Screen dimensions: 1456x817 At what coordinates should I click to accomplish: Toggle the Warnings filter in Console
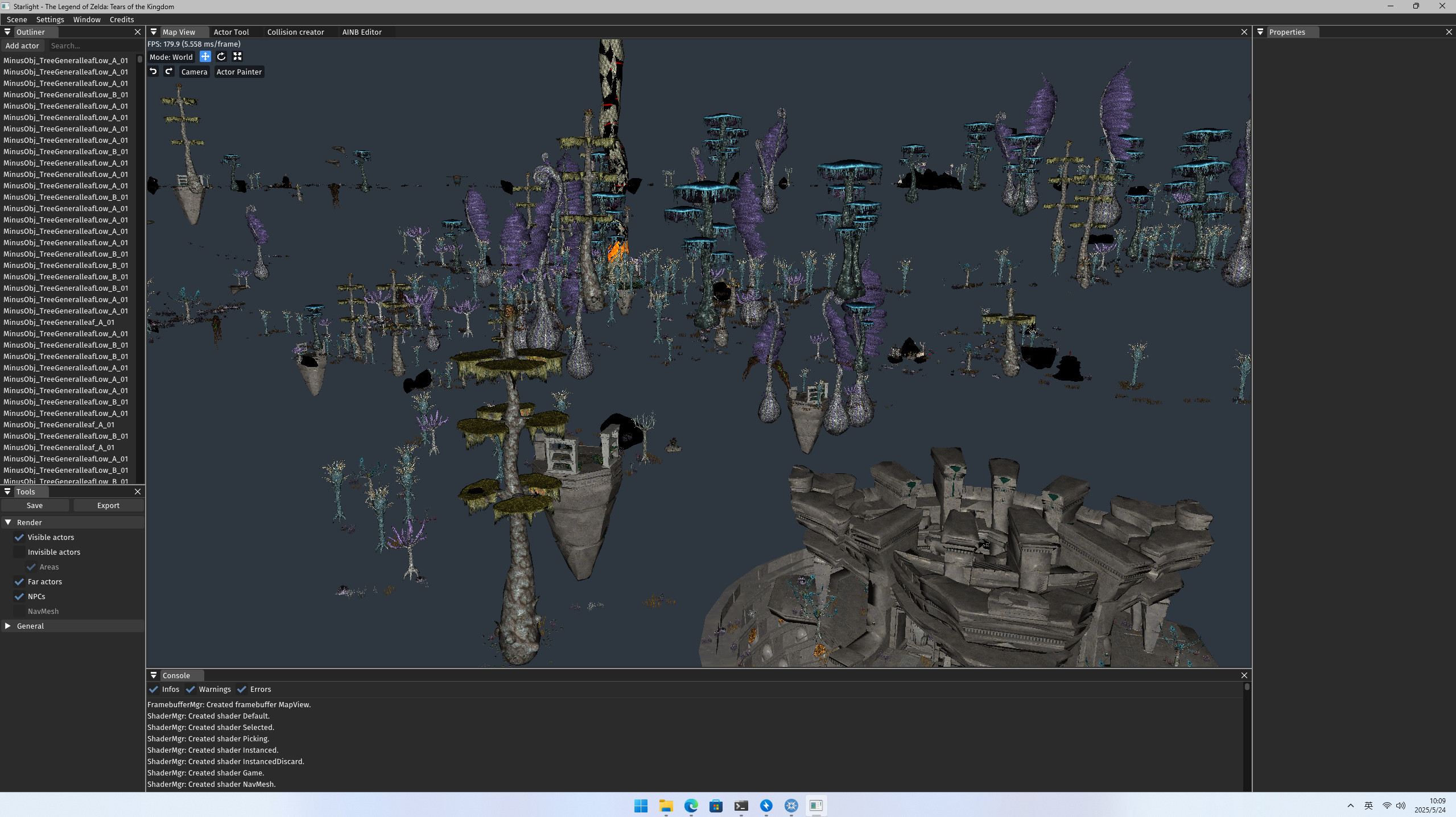191,689
